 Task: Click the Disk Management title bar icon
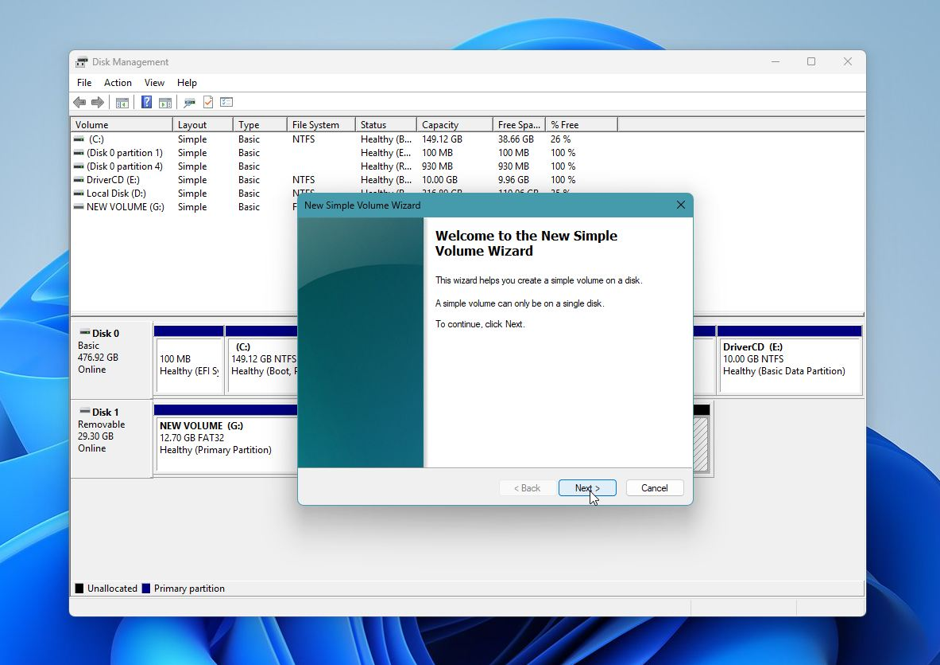coord(82,62)
